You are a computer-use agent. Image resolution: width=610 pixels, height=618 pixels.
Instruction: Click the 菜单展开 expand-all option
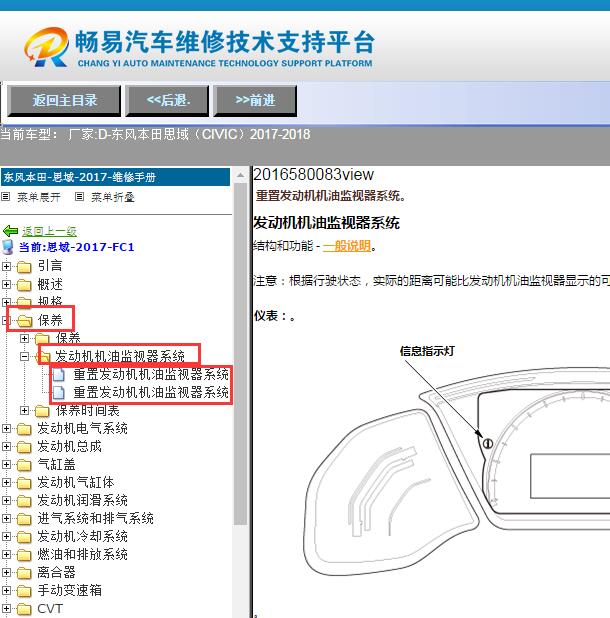[39, 197]
